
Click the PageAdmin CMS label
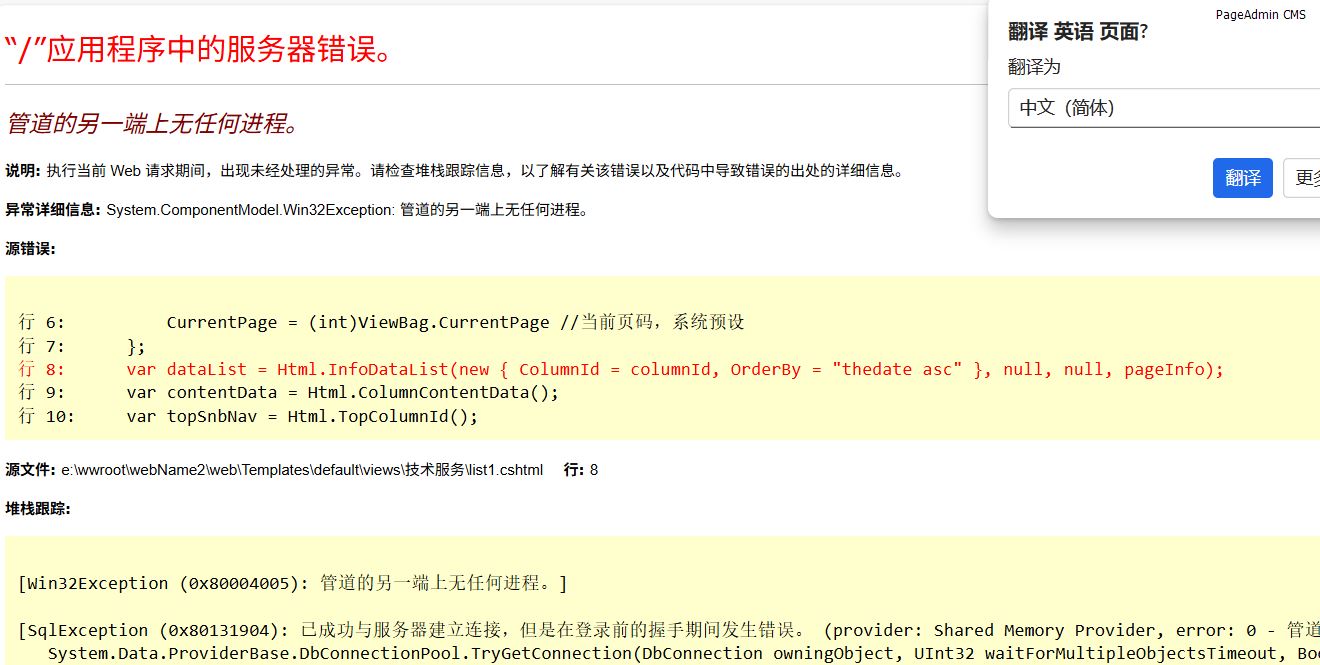1260,15
